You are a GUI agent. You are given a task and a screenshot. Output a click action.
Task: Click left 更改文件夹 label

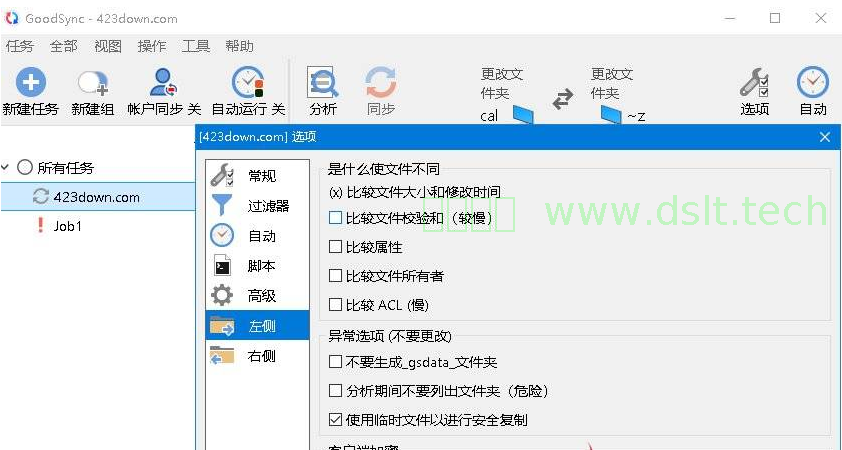(x=502, y=83)
